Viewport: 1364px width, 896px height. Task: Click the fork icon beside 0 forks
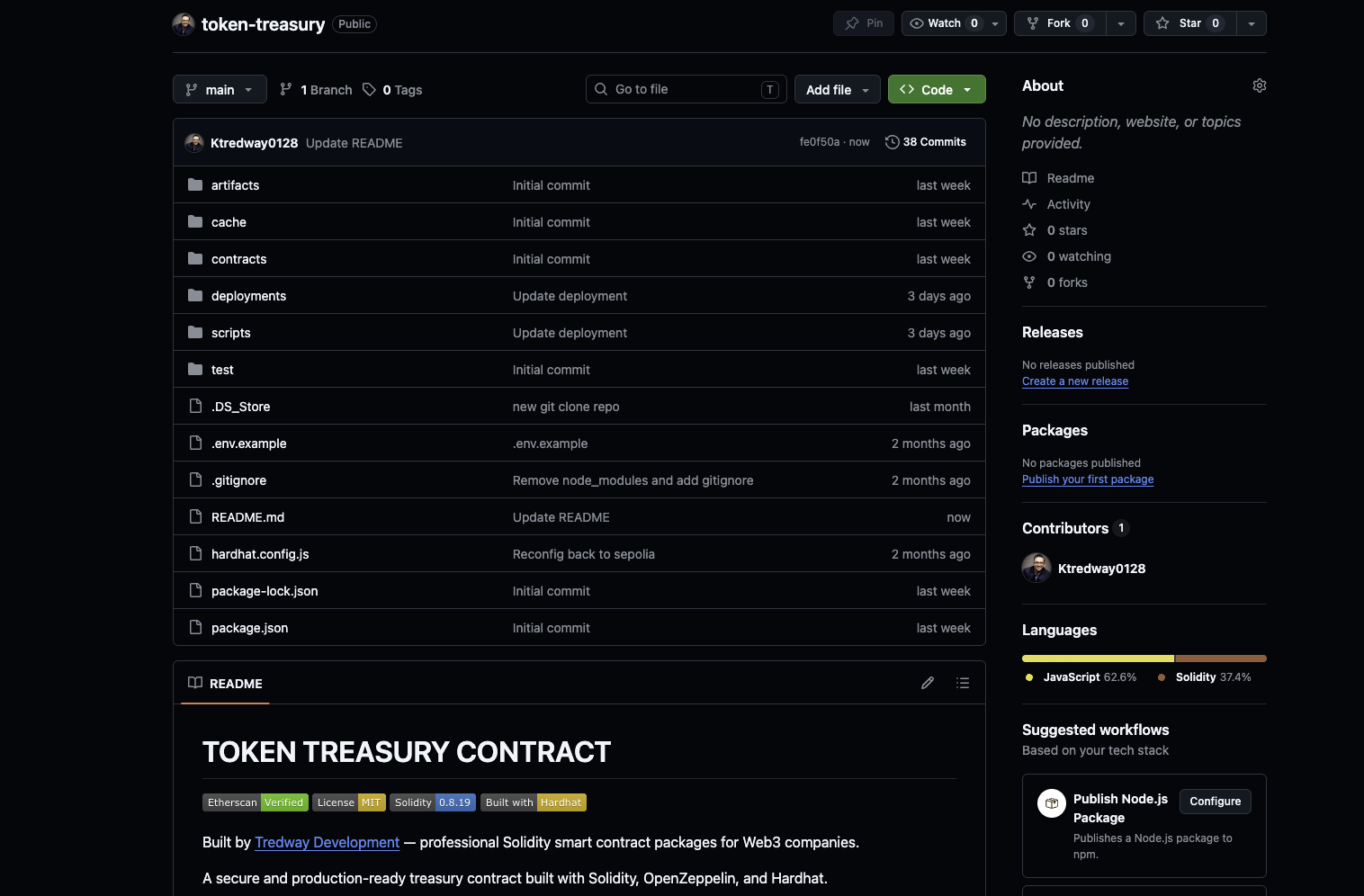(1029, 282)
